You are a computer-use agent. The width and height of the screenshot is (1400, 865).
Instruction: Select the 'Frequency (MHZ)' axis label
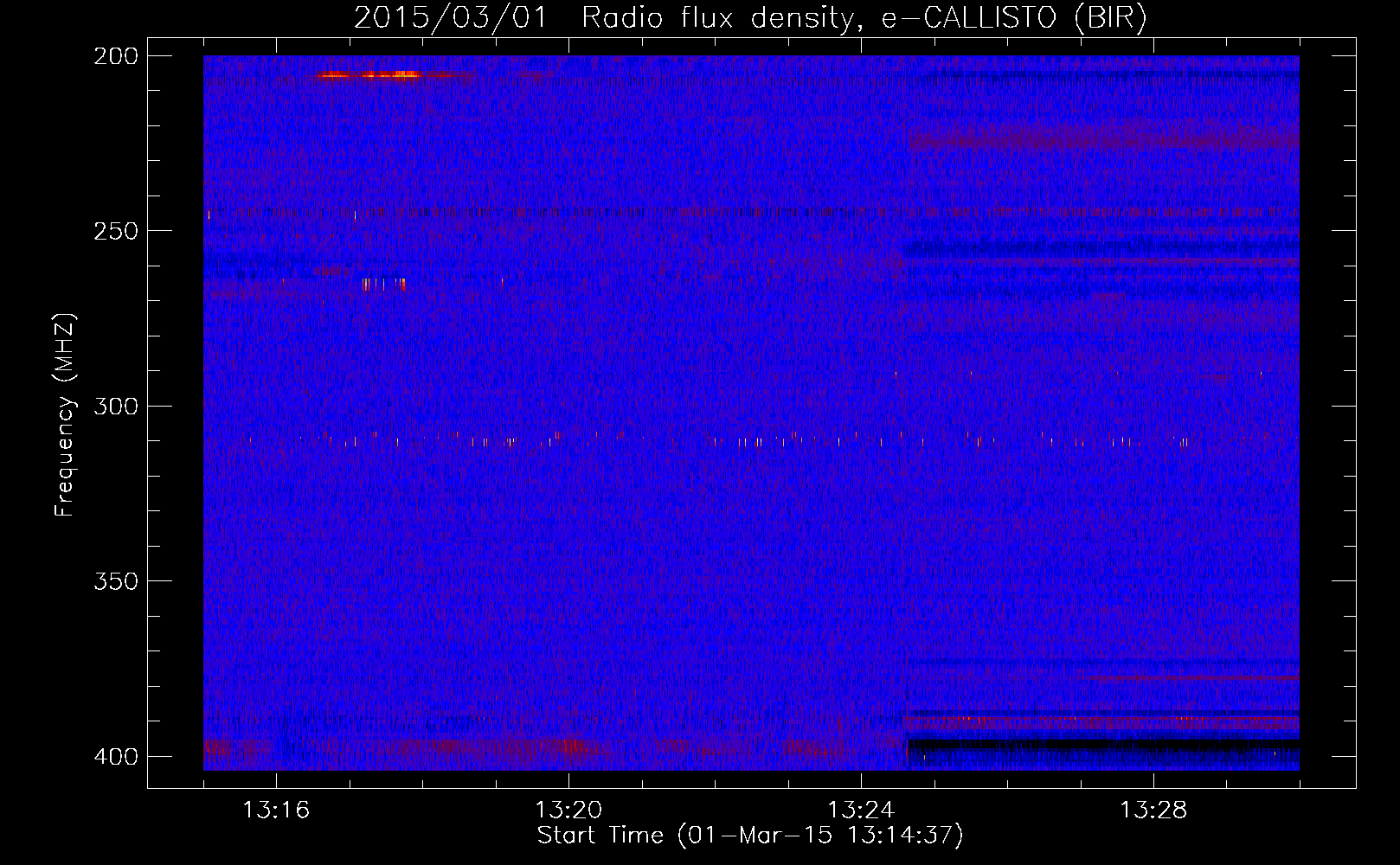click(65, 415)
